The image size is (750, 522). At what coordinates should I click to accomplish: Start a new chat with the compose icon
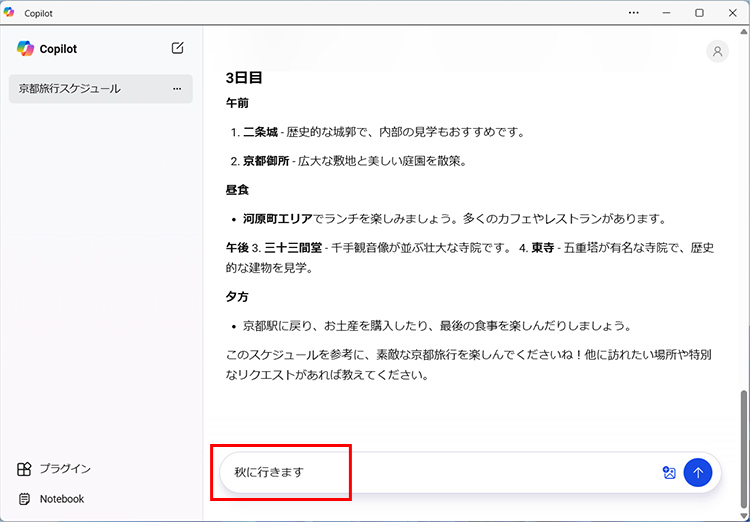click(x=178, y=48)
